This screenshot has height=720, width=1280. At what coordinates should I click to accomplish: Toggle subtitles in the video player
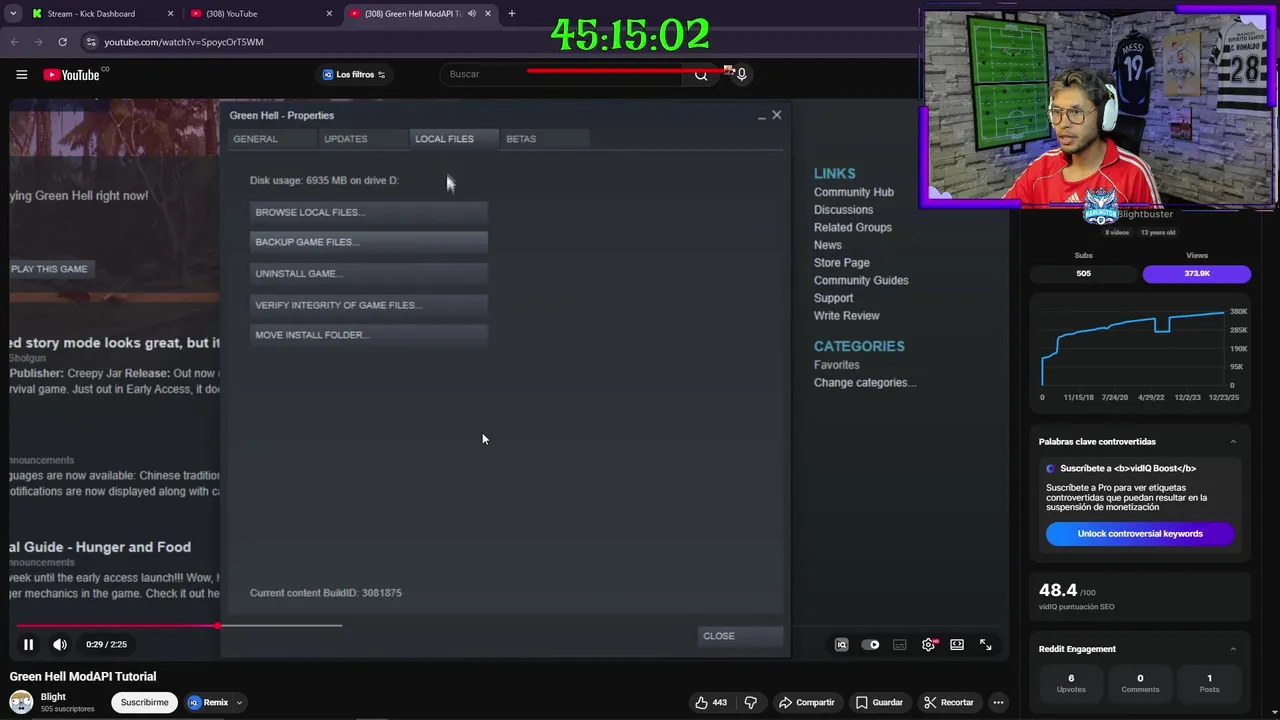[899, 645]
